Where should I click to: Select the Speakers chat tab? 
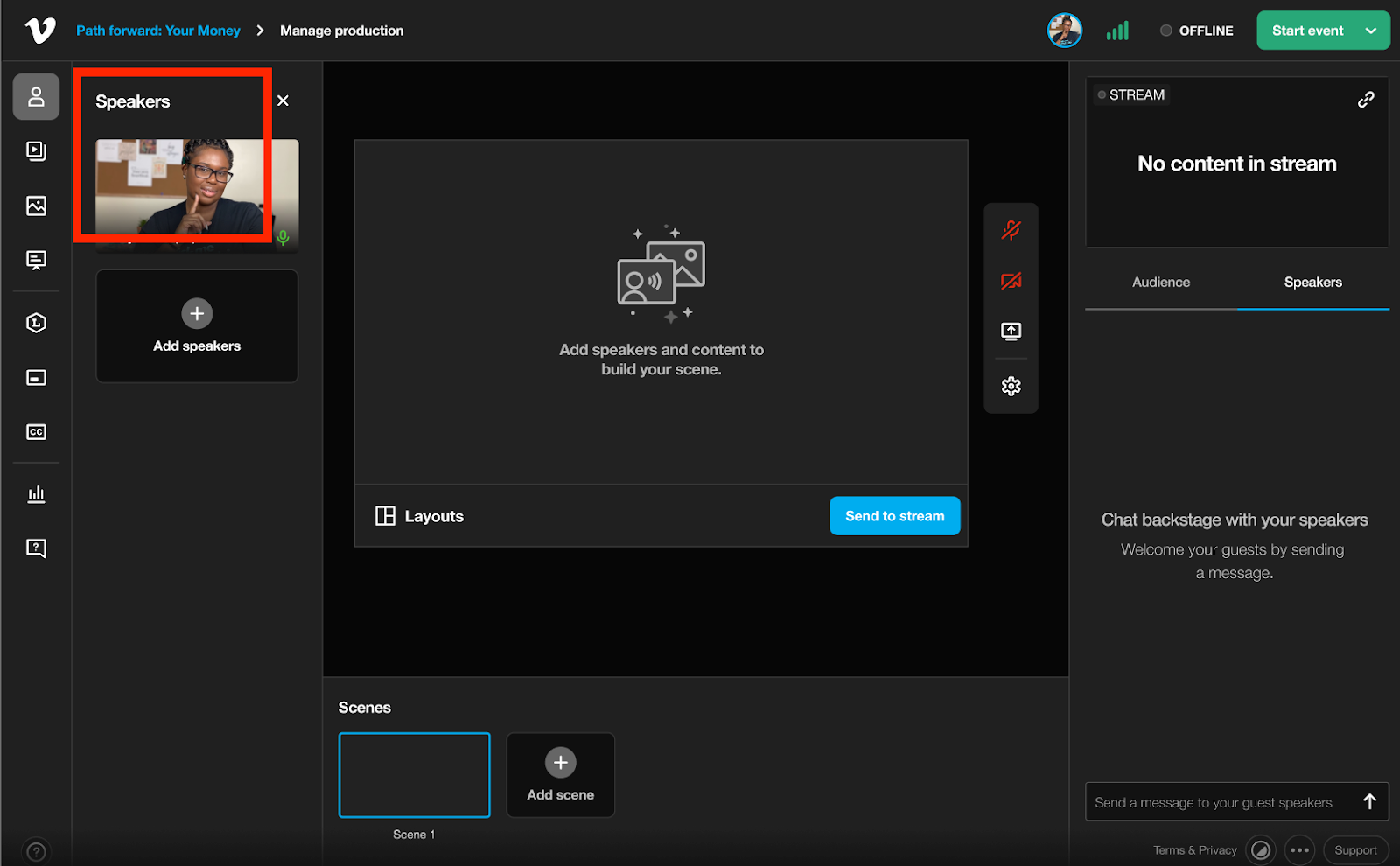pos(1312,283)
